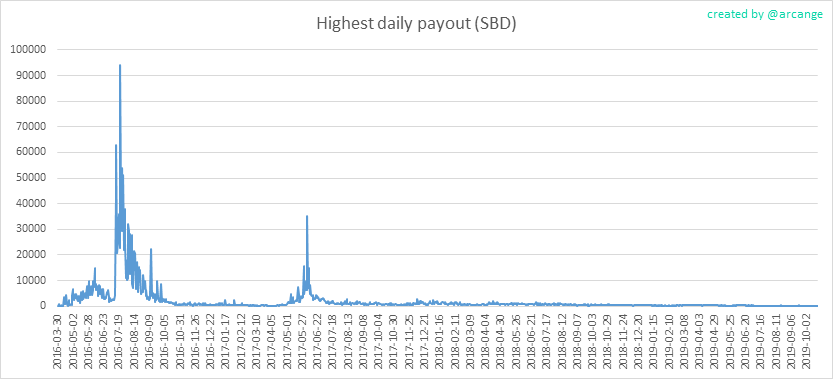Screen dimensions: 833x379
Task: Click the 10000 y-axis label
Action: [31, 280]
